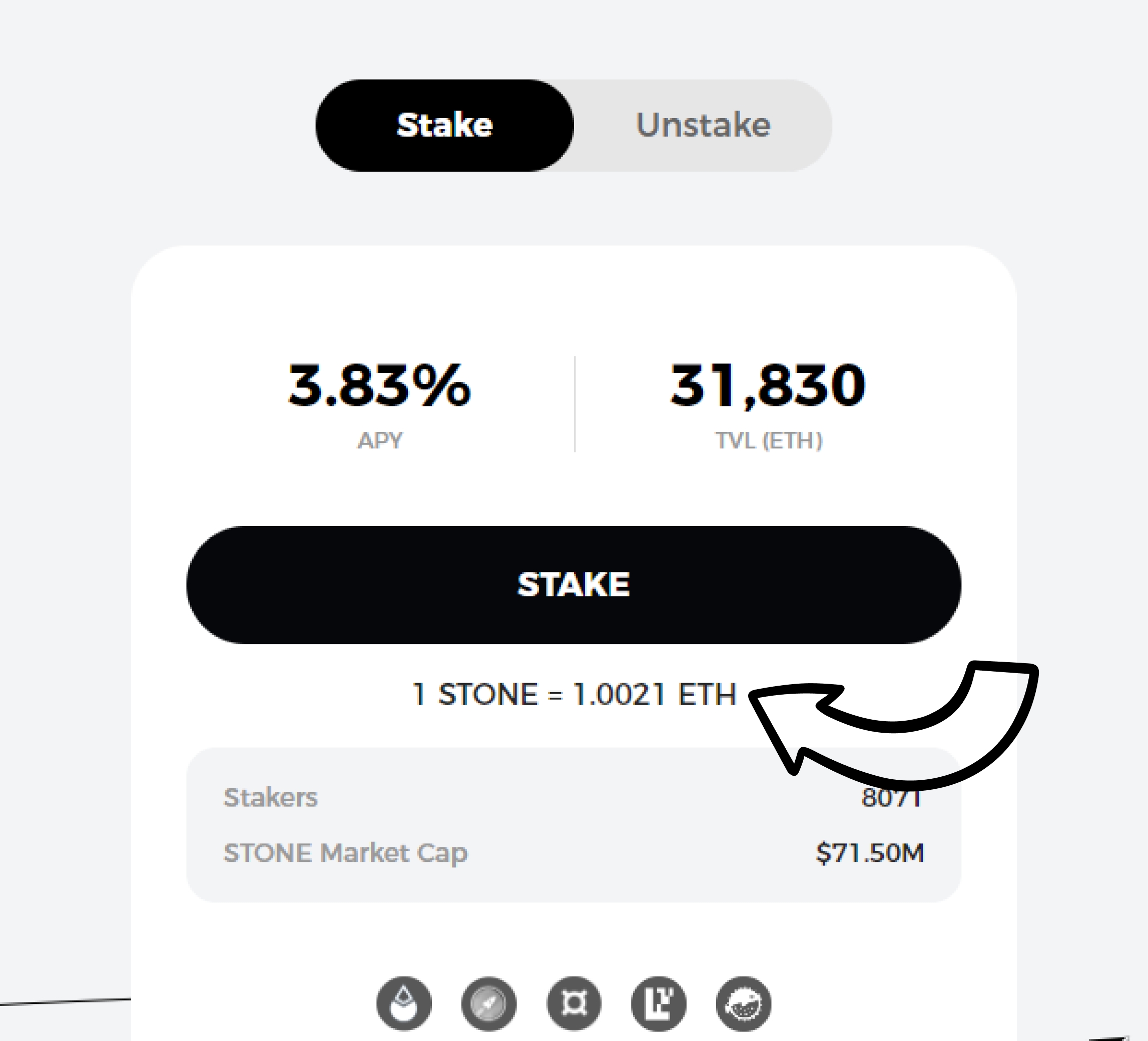Click the Stakers count value
The image size is (1148, 1041).
(890, 798)
